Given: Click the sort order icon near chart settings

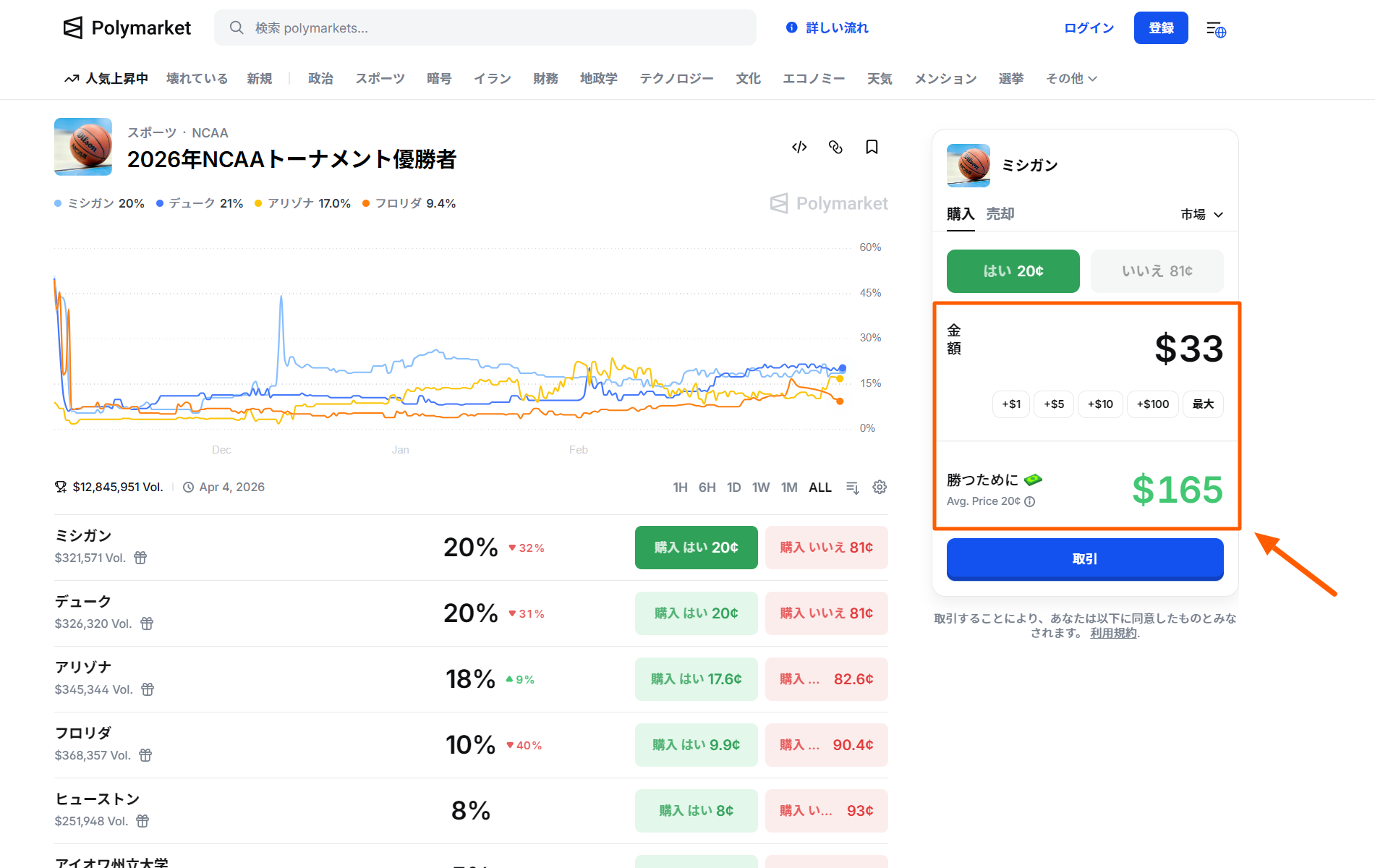Looking at the screenshot, I should (852, 487).
